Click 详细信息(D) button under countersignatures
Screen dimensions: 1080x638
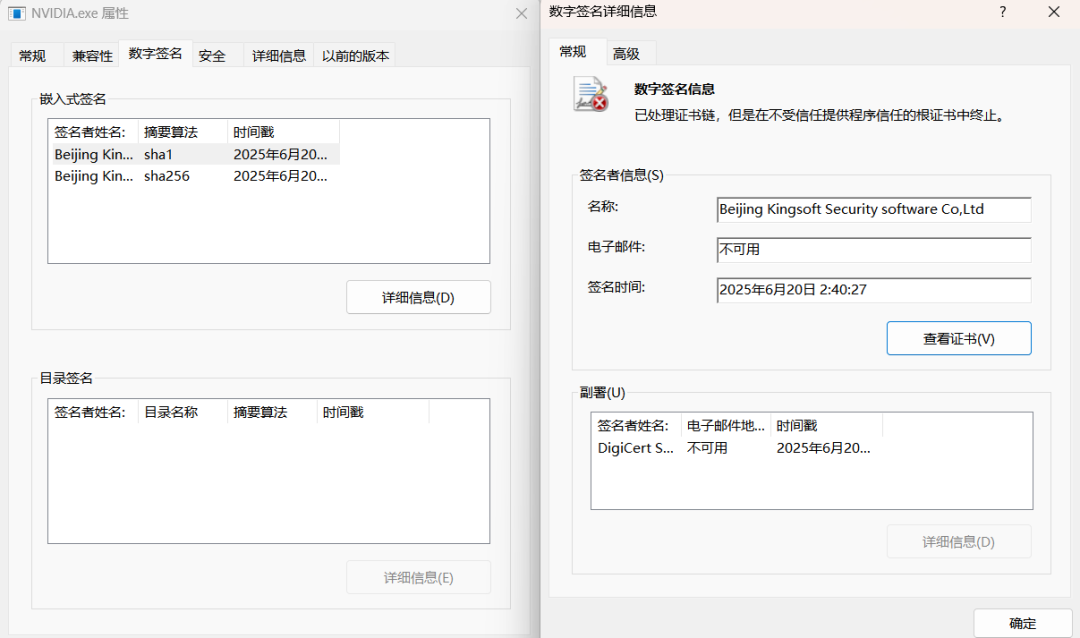coord(959,542)
